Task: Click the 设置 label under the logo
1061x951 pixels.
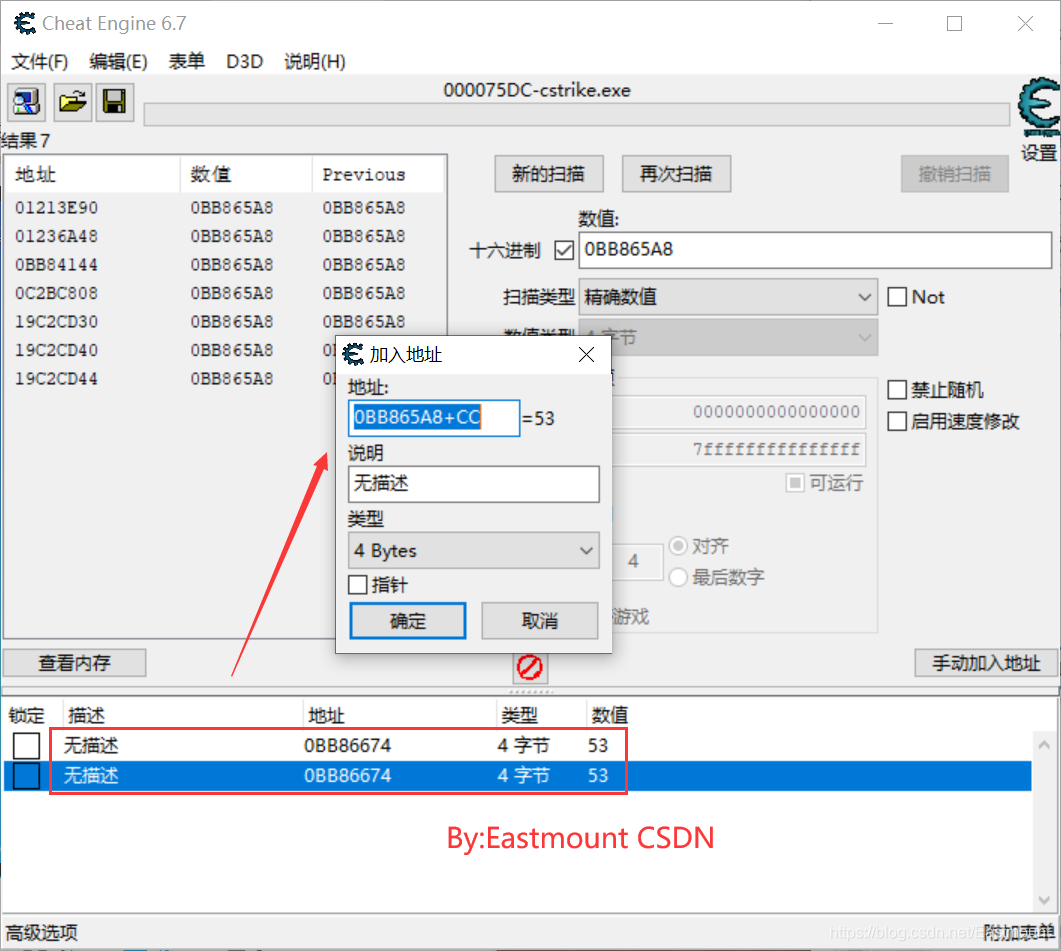Action: coord(1039,153)
